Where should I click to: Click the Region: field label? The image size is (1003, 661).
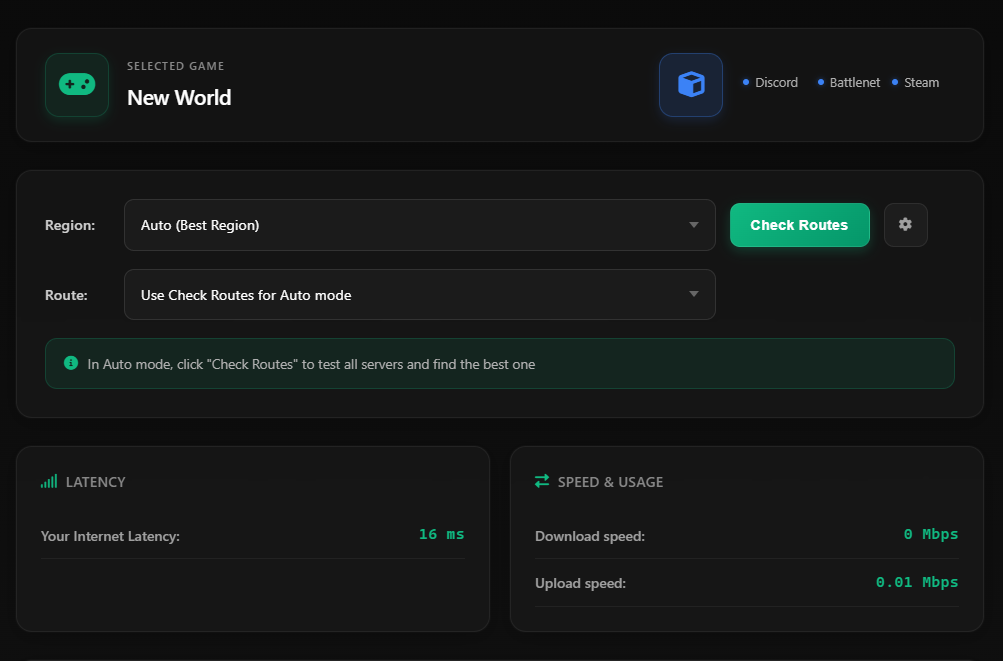tap(70, 225)
